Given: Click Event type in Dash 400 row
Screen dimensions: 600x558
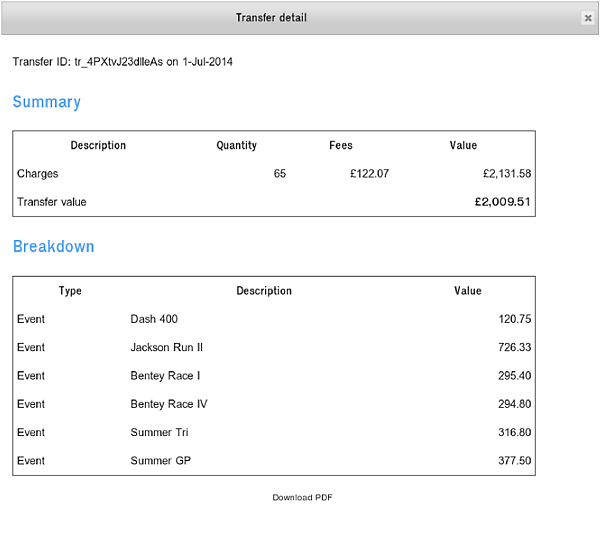Looking at the screenshot, I should coord(31,319).
